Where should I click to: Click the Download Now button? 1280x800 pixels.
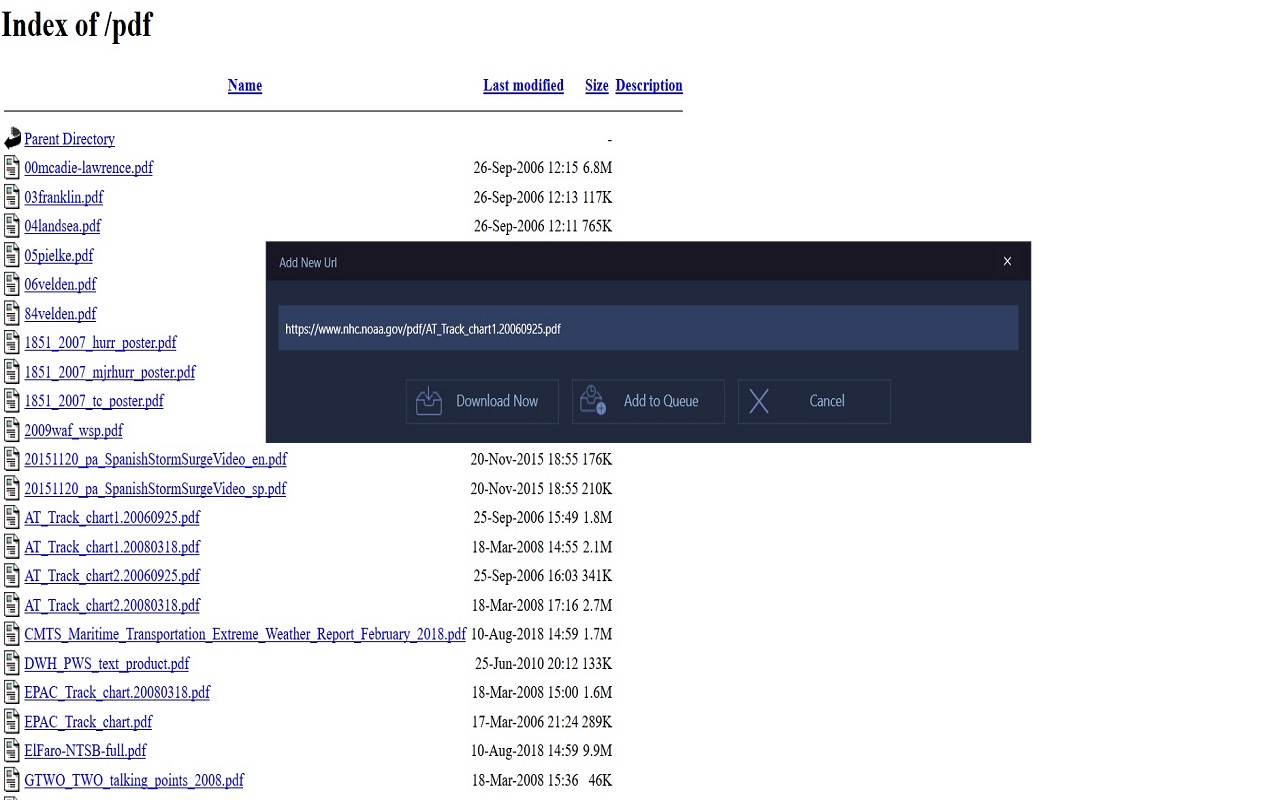(482, 401)
